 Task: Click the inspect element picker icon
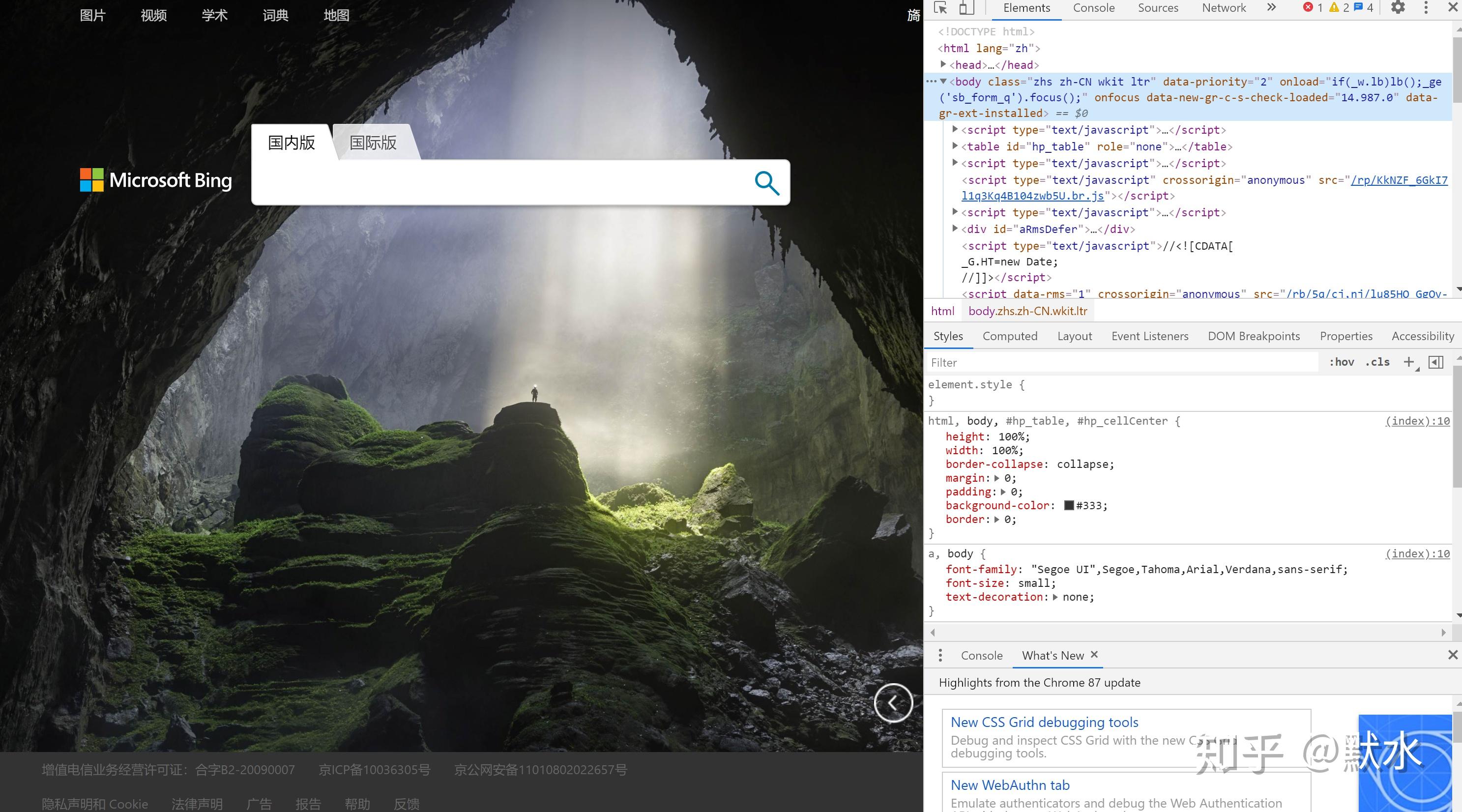click(x=940, y=8)
